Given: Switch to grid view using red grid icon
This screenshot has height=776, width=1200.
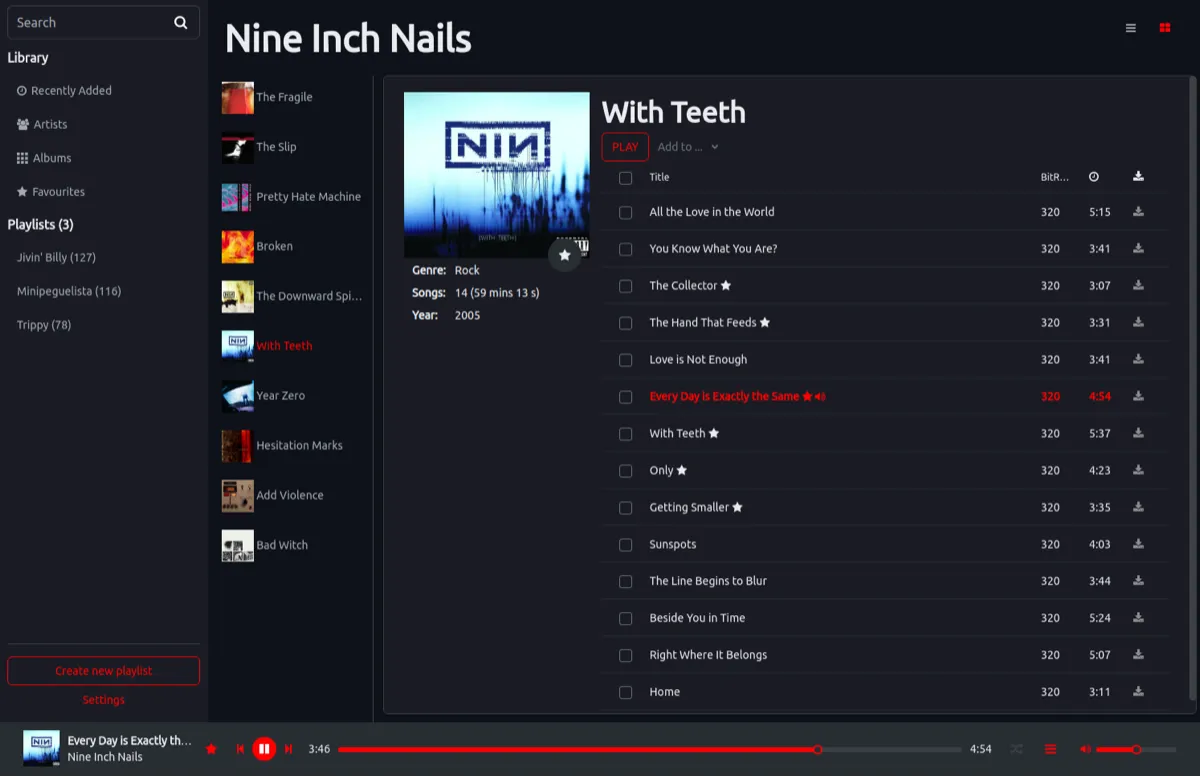Looking at the screenshot, I should [x=1164, y=27].
